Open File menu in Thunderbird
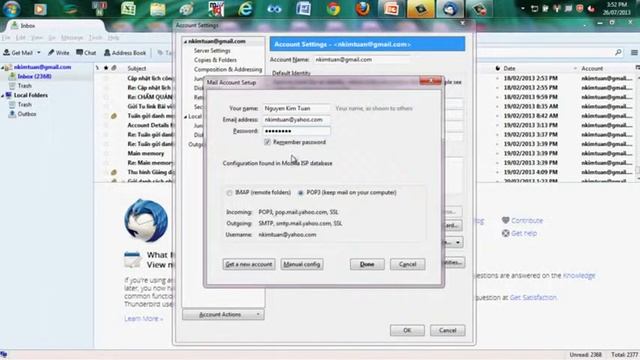640x360 pixels. point(6,38)
